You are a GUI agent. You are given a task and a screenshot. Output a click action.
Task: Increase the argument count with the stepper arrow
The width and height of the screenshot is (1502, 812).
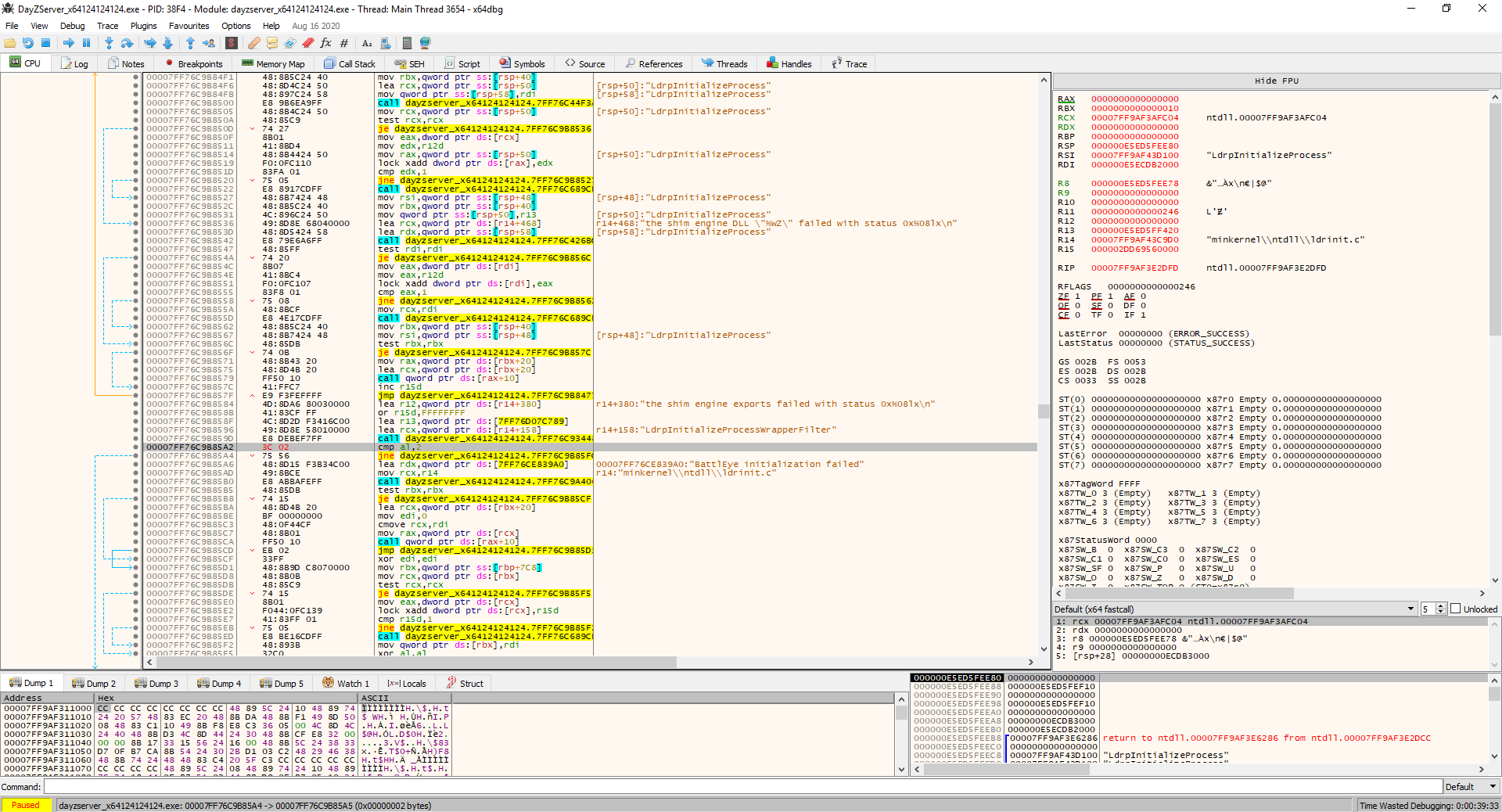1439,605
